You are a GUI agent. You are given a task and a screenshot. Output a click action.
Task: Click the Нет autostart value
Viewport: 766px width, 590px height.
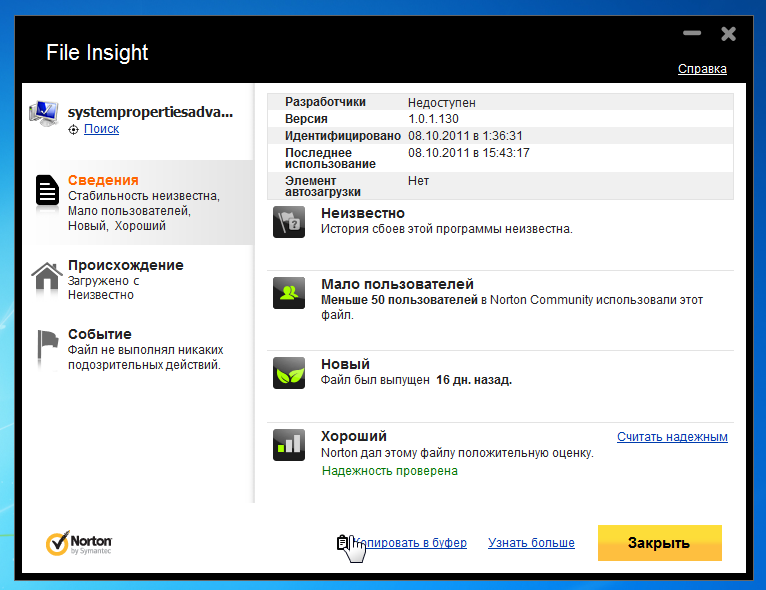coord(418,181)
